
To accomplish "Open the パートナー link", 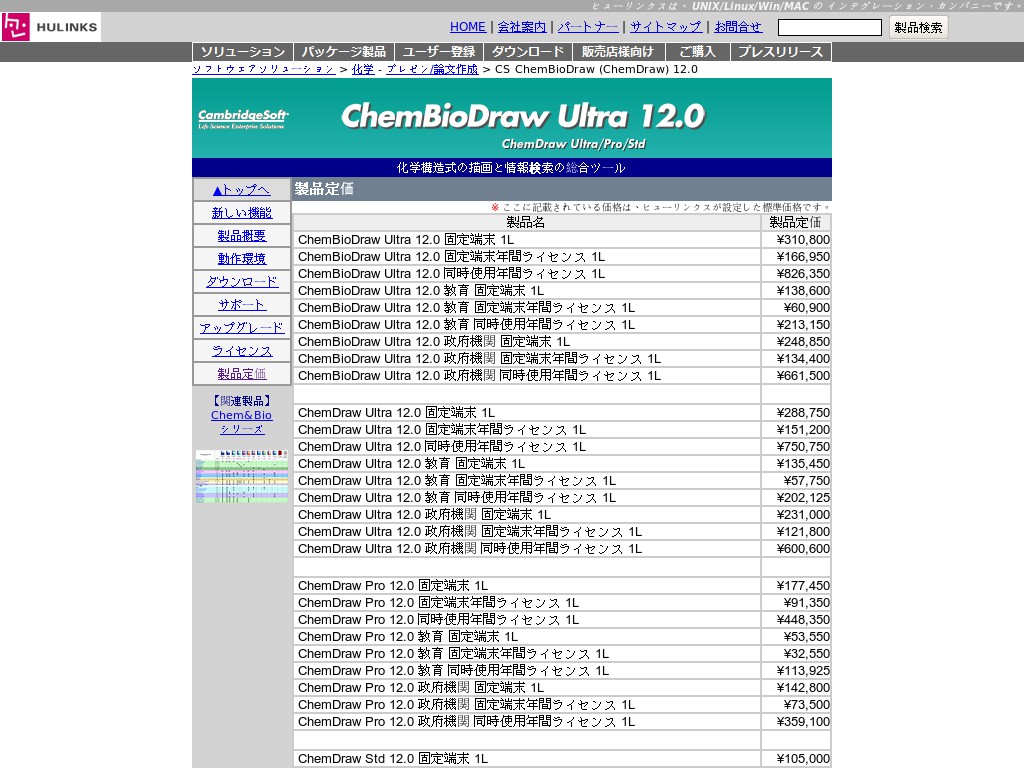I will click(588, 27).
